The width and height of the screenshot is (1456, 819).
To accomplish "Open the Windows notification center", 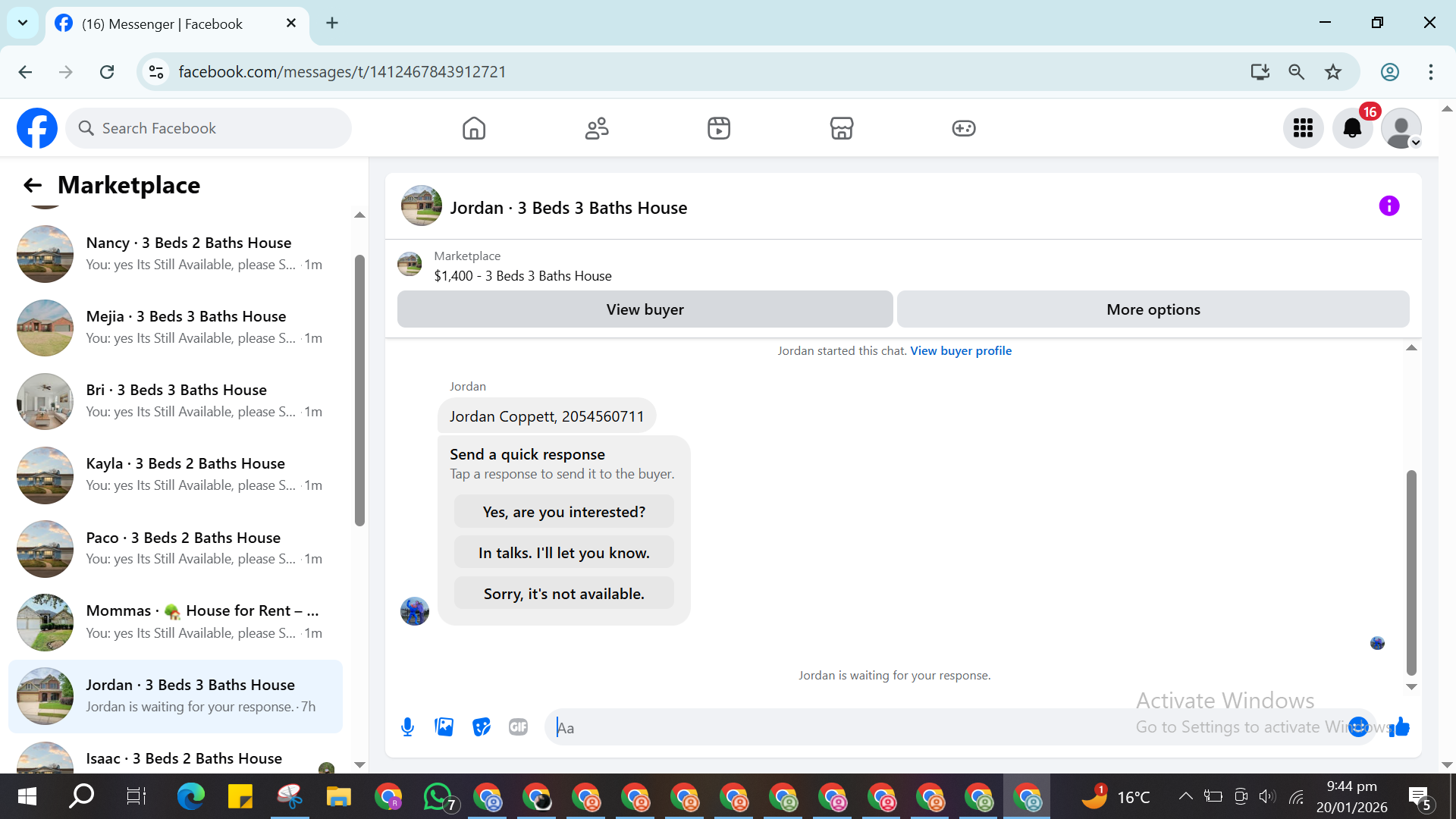I will pos(1419,797).
